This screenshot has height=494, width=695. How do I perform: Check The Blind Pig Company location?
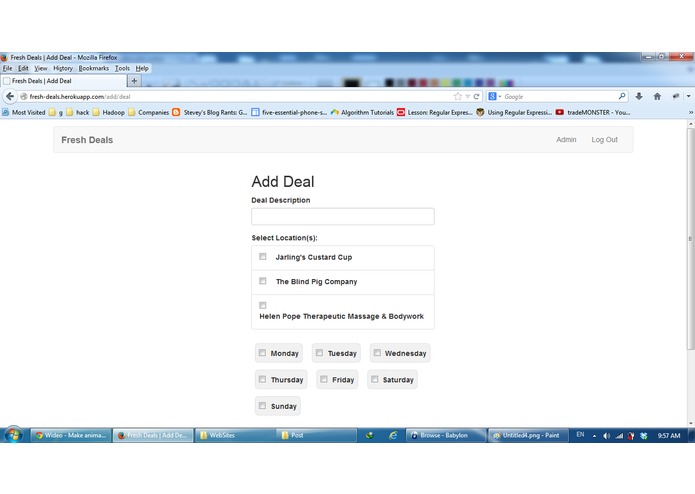[262, 281]
